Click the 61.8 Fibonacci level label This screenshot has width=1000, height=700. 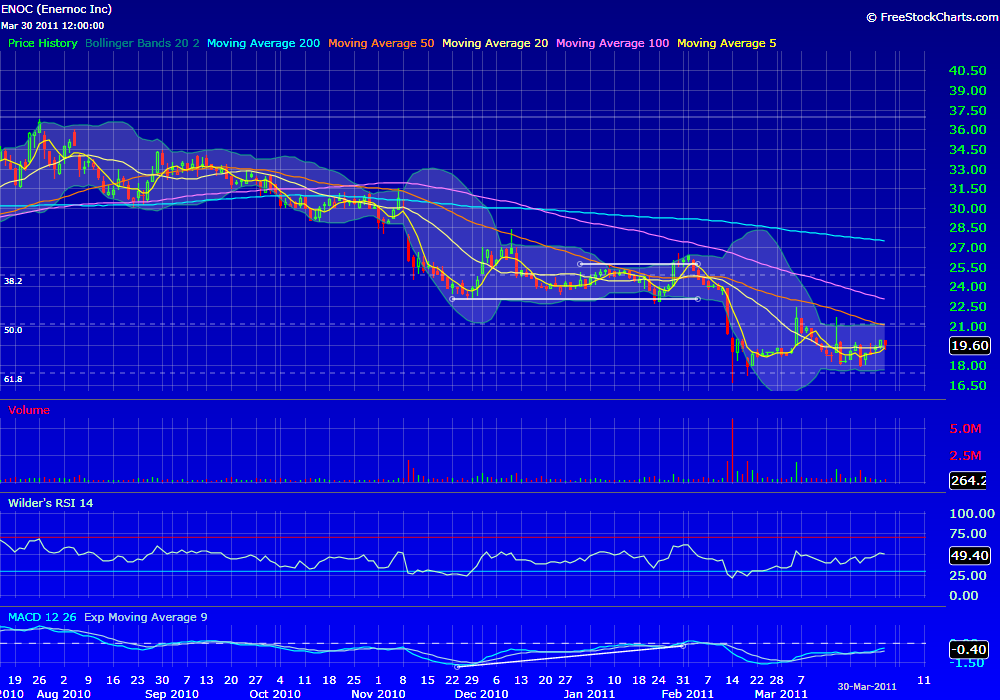coord(13,379)
